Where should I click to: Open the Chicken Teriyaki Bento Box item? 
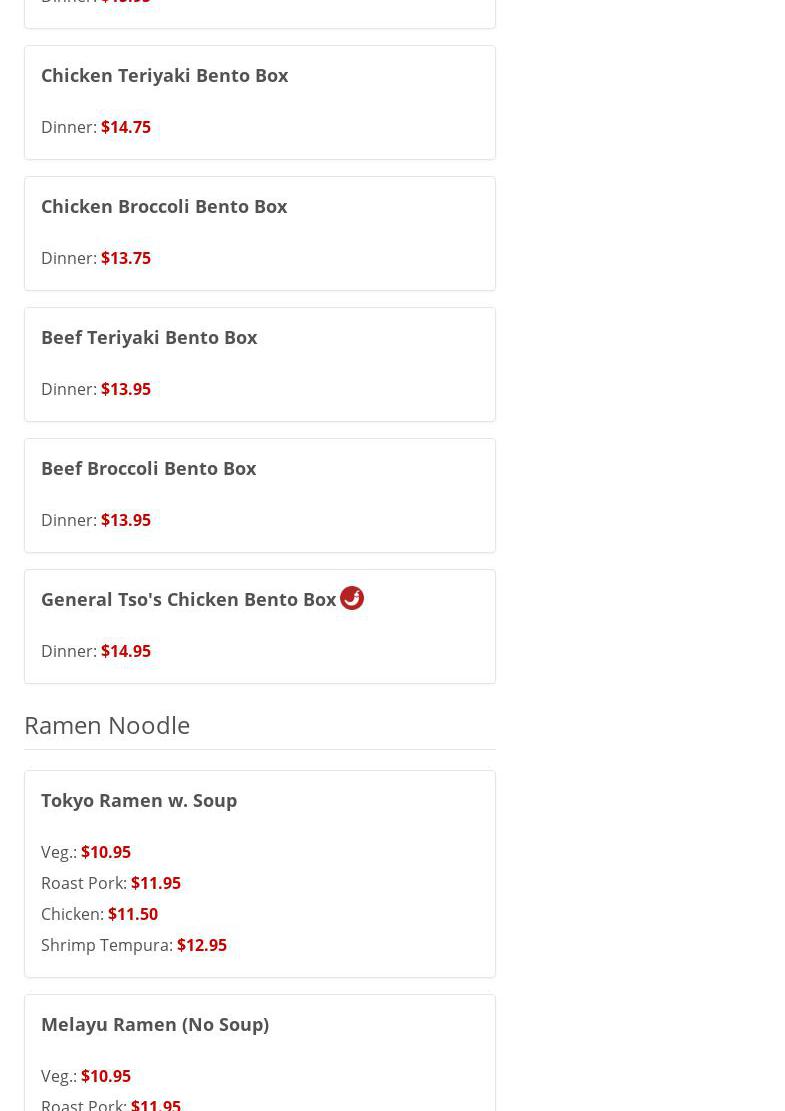point(164,75)
